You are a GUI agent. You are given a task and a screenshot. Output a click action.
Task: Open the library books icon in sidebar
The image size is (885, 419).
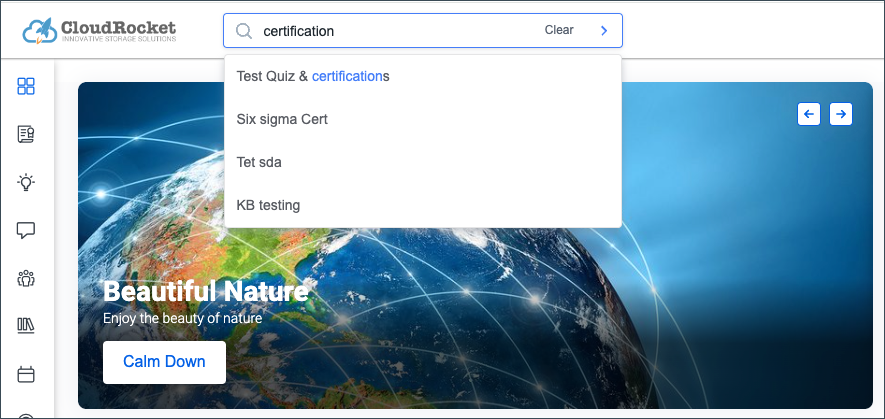tap(26, 326)
